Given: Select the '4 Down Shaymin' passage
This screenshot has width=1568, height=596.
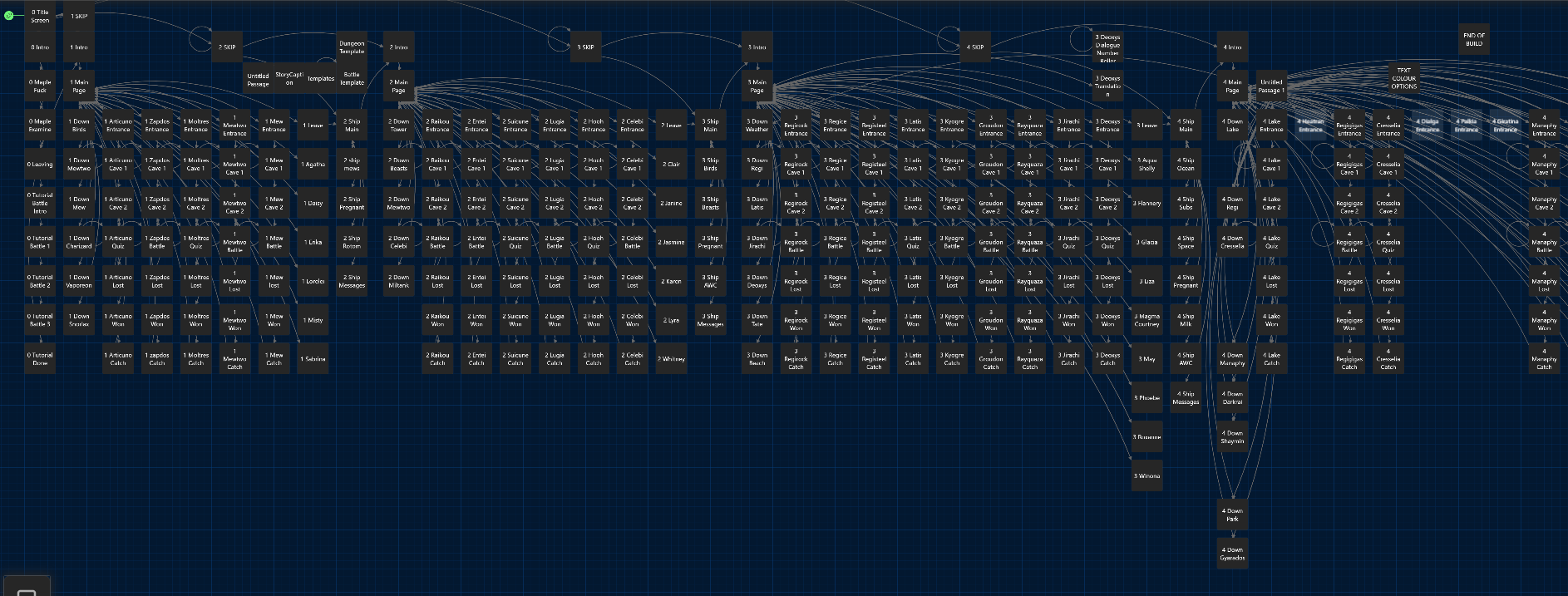Looking at the screenshot, I should coord(1233,437).
